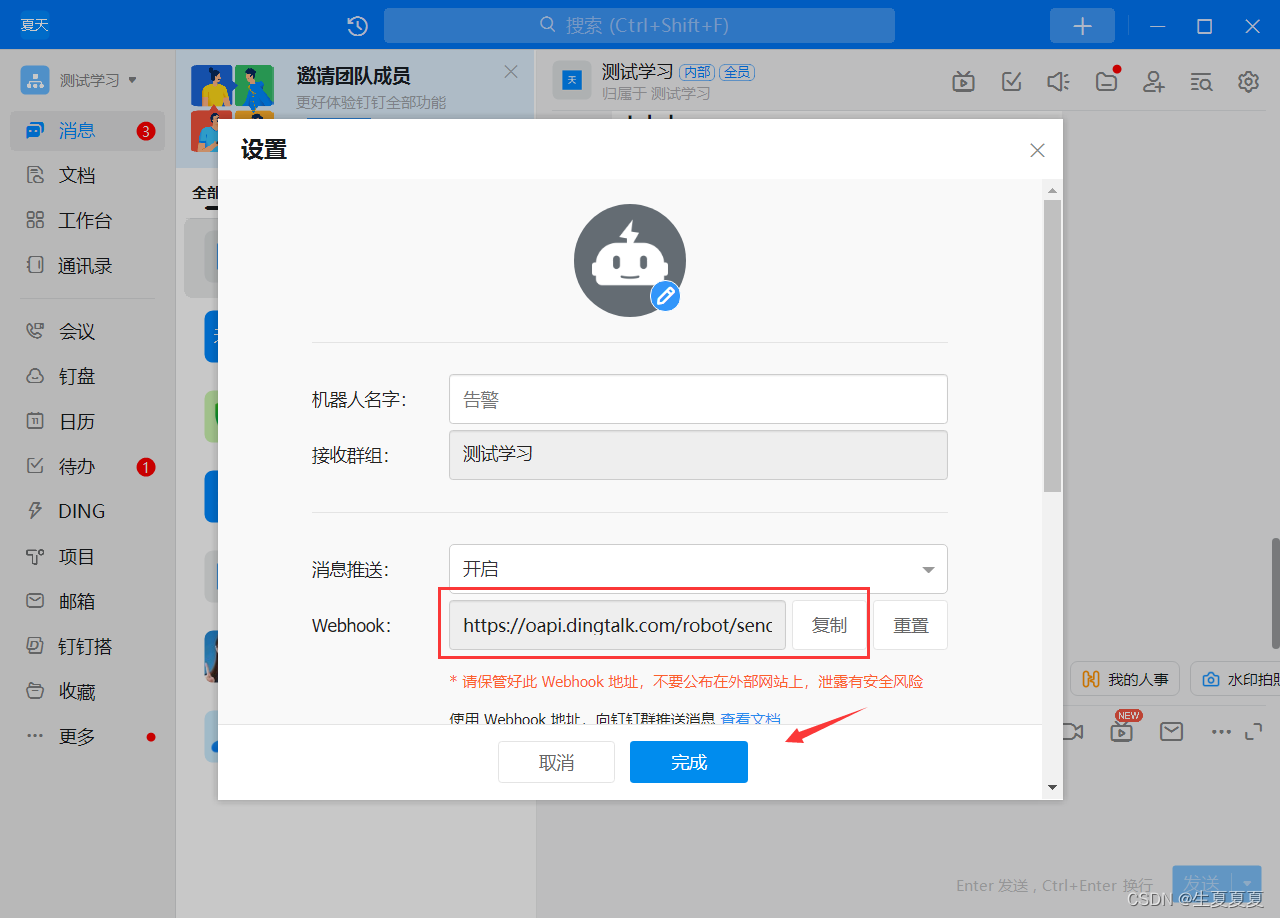The image size is (1280, 918).
Task: Open the send options arrow
Action: 1247,883
